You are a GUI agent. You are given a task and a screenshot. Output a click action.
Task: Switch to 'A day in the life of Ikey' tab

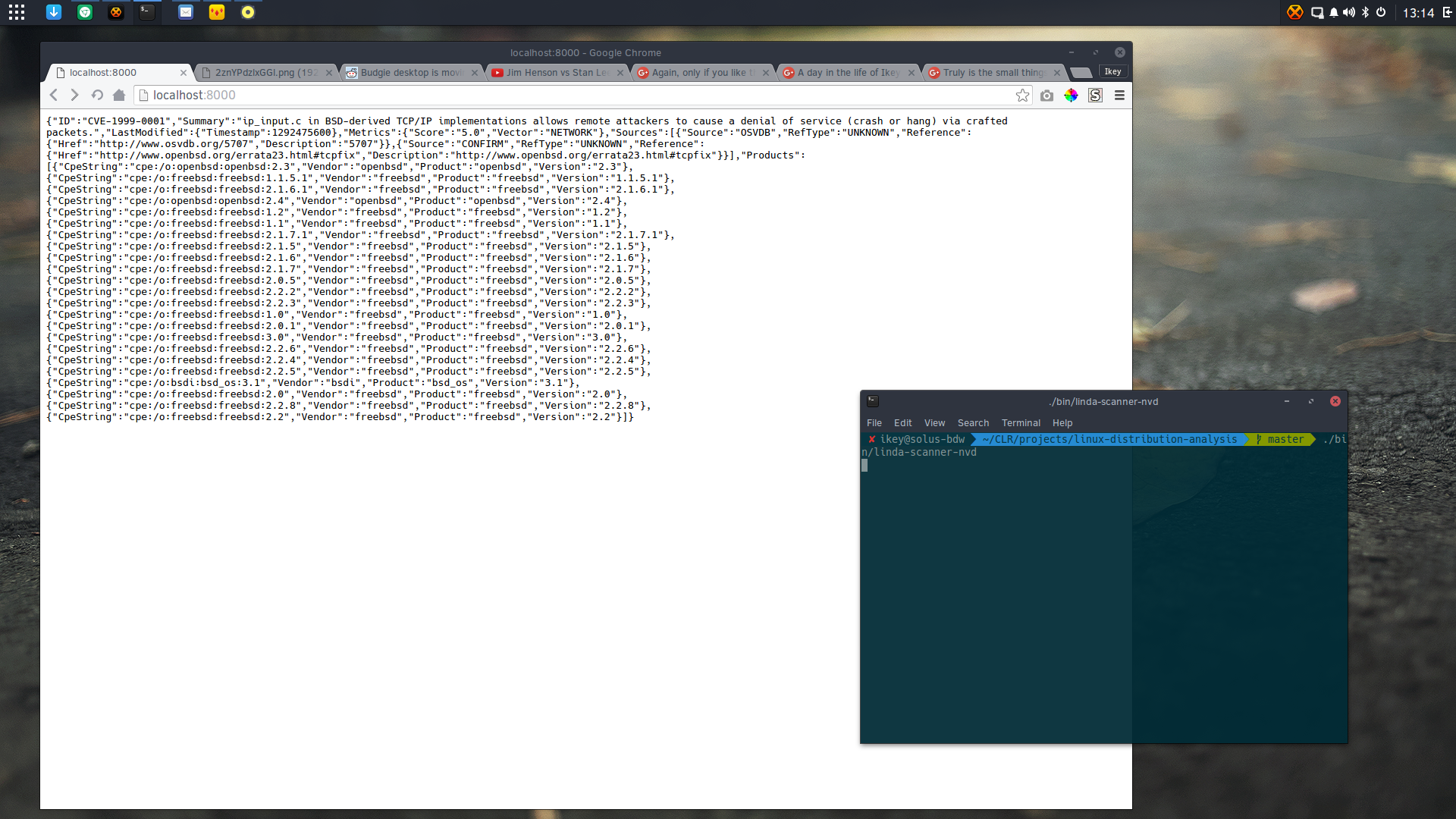point(848,73)
